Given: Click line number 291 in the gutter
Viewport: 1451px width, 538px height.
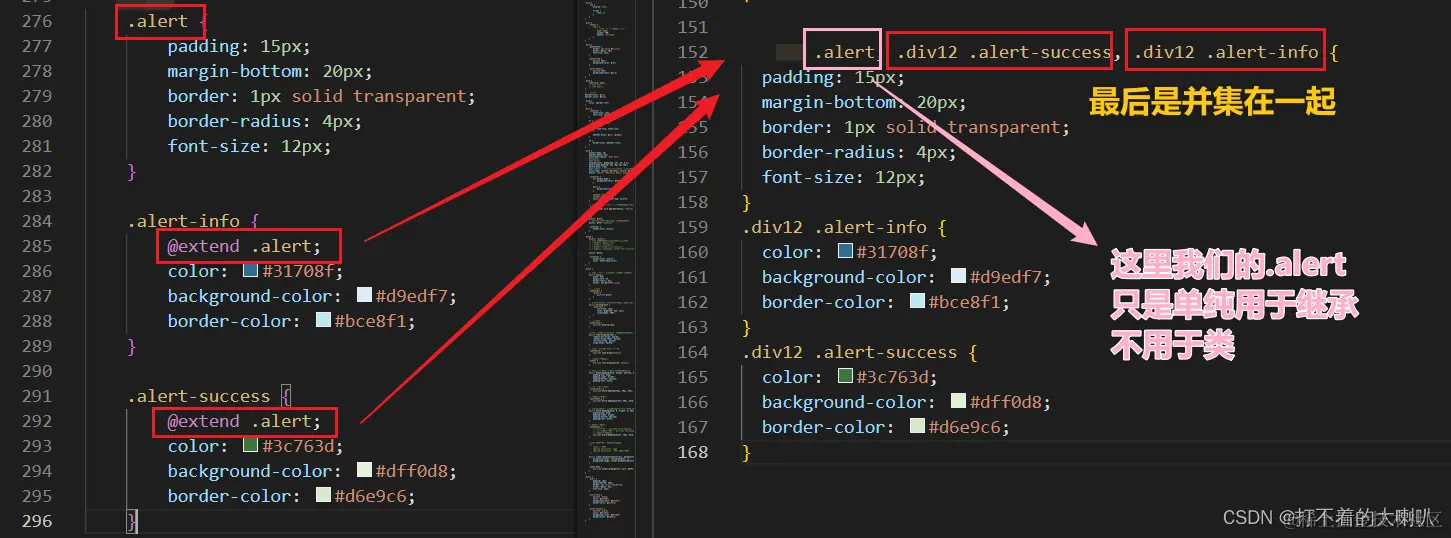Looking at the screenshot, I should pyautogui.click(x=36, y=396).
